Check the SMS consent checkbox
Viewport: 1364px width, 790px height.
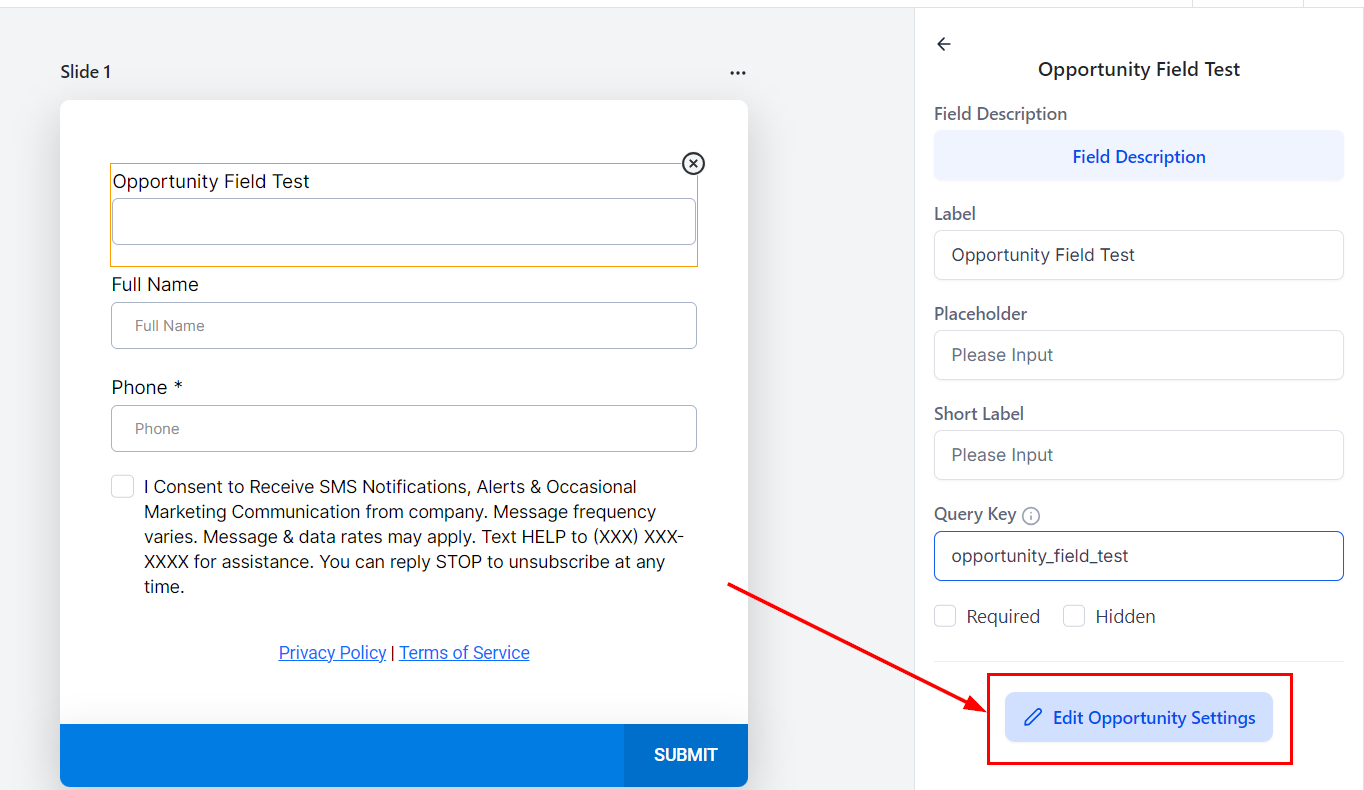click(x=122, y=487)
